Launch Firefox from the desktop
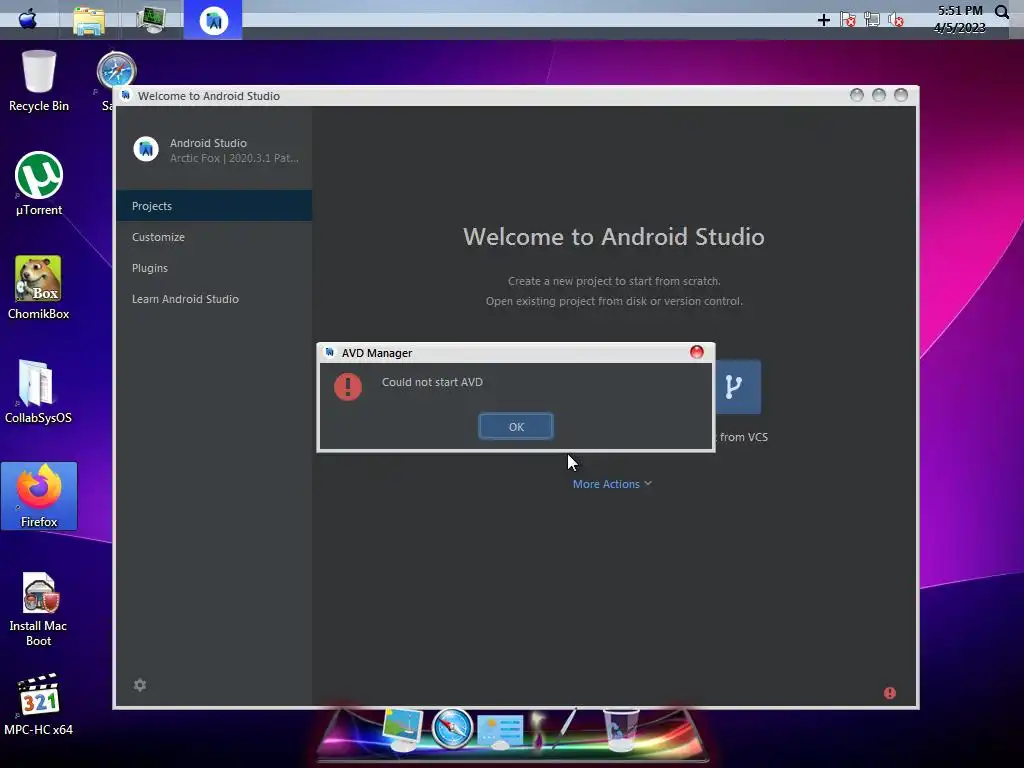The width and height of the screenshot is (1024, 768). pos(39,495)
